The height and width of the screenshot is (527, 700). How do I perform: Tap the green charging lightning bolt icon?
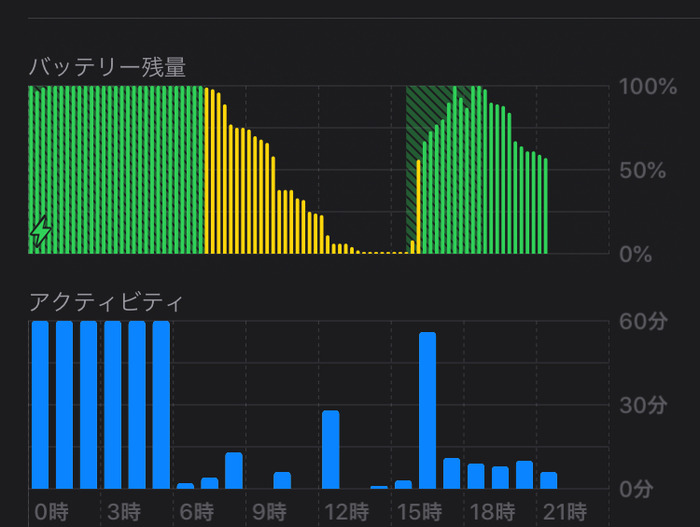pos(41,231)
